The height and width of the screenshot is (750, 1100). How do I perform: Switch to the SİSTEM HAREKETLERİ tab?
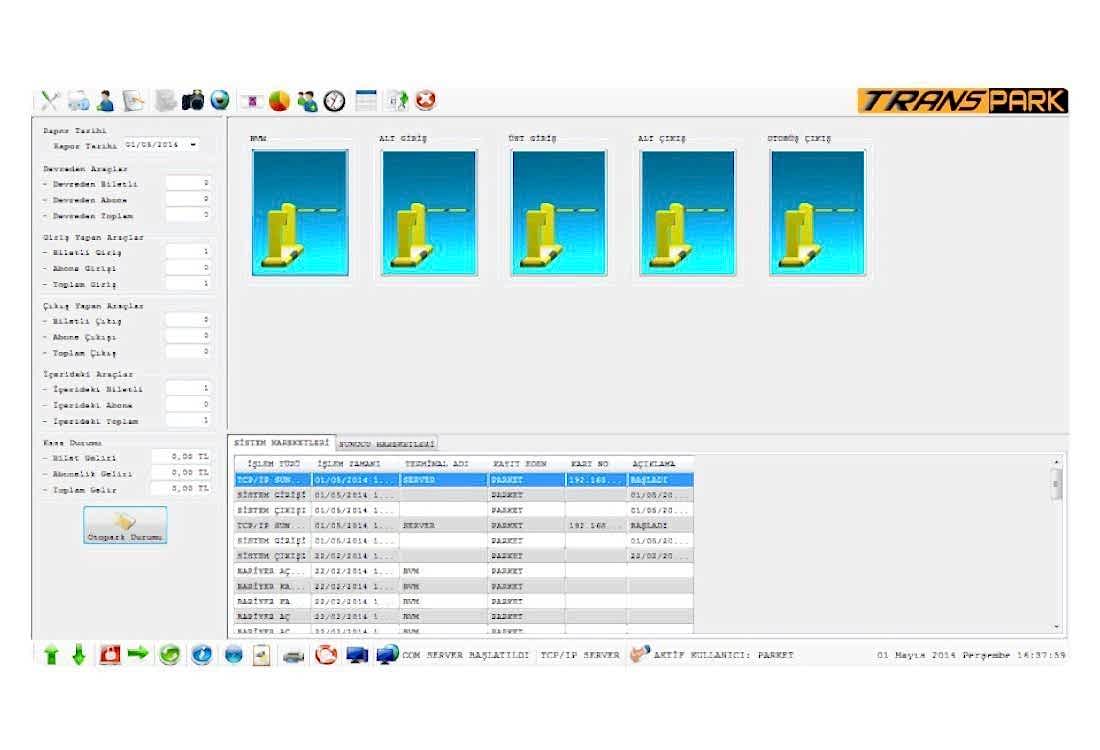click(281, 443)
